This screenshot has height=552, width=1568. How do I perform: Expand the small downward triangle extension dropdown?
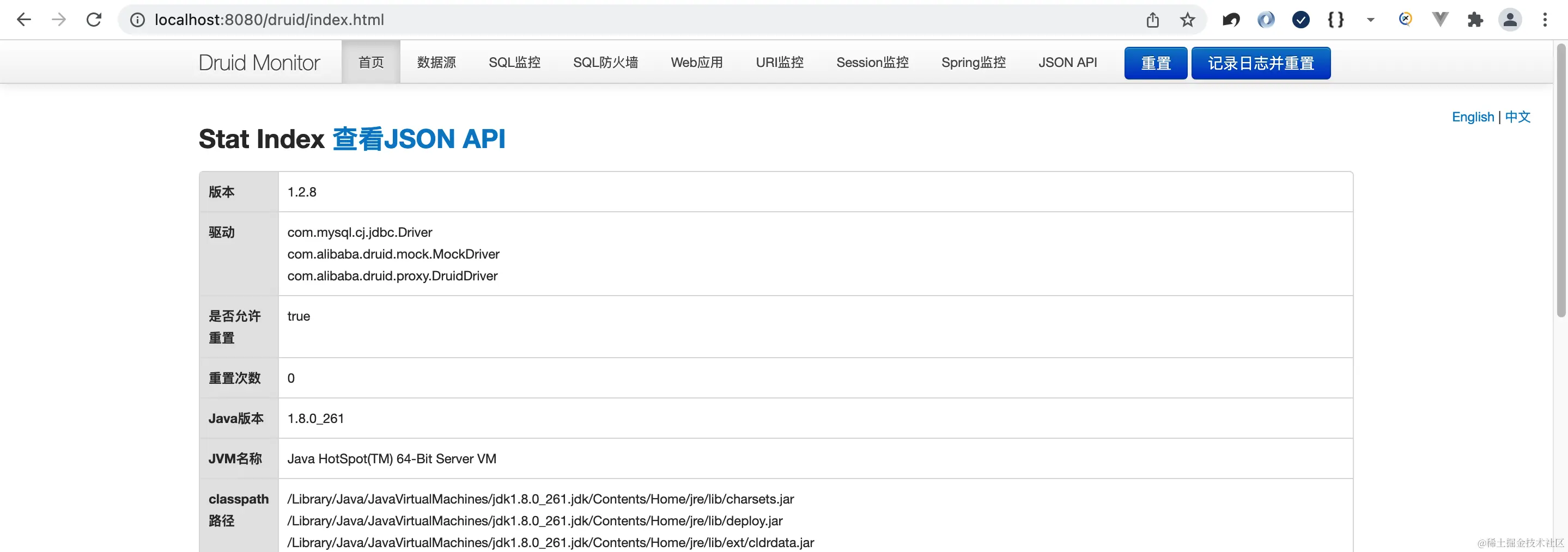click(x=1371, y=20)
